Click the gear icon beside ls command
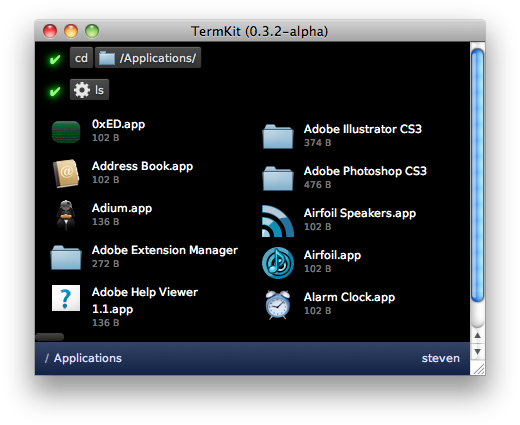 (x=82, y=90)
